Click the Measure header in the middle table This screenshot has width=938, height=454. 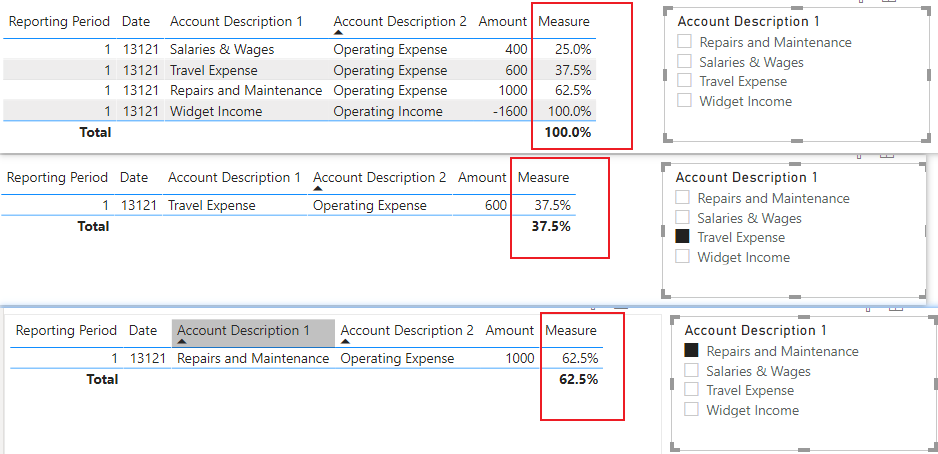coord(543,178)
